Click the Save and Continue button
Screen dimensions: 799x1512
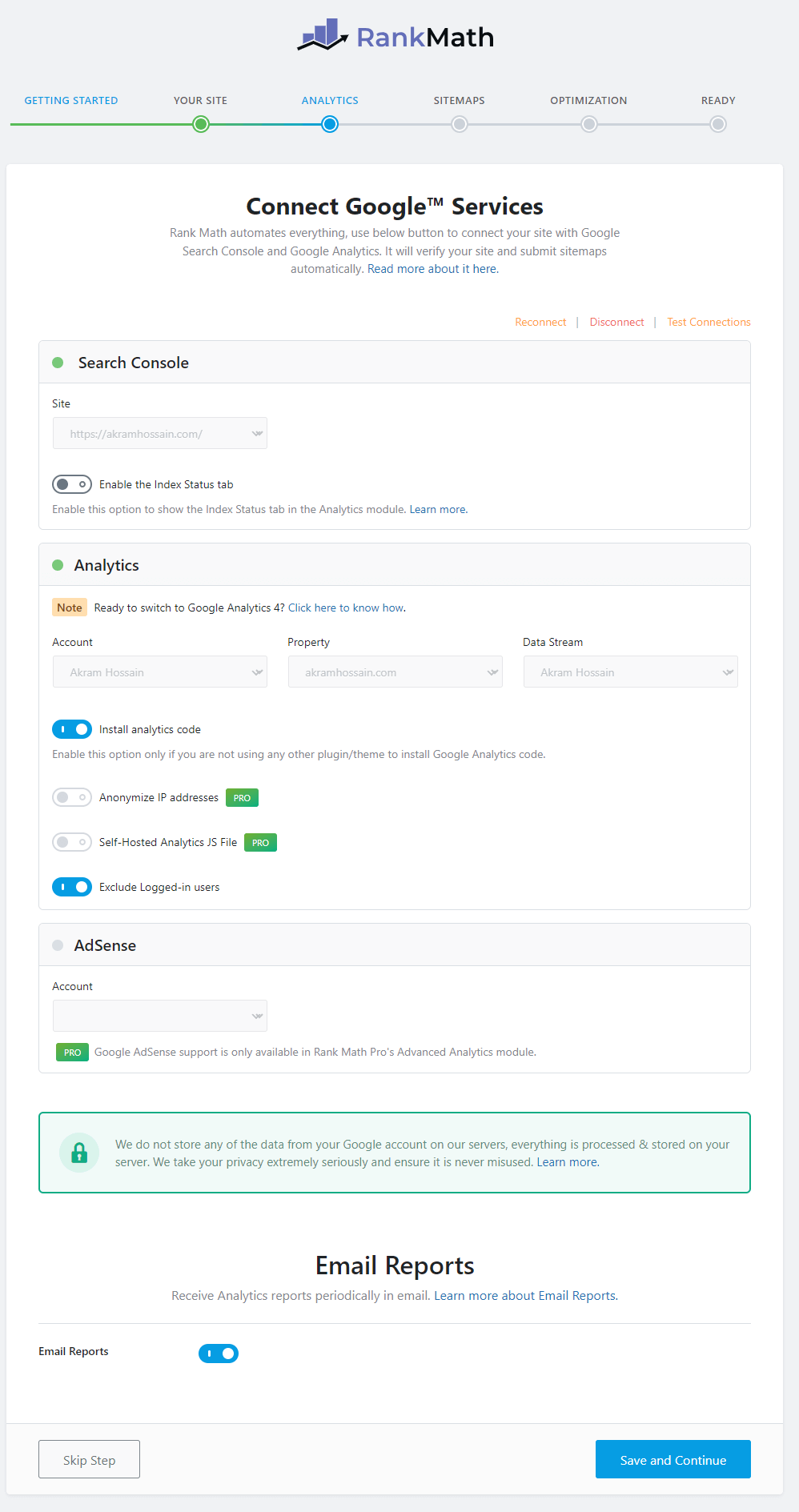[x=673, y=1459]
